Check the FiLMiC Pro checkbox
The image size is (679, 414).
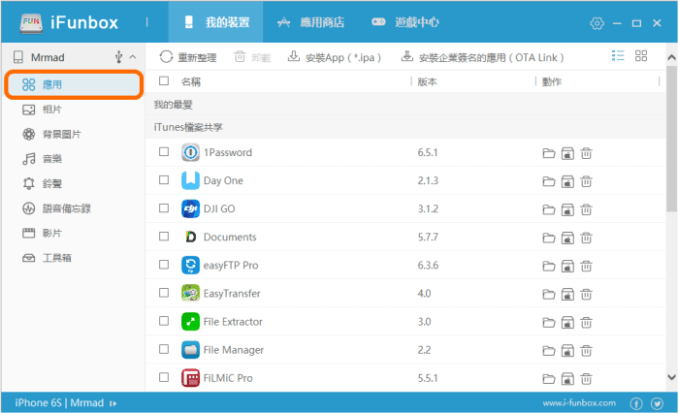tap(164, 377)
